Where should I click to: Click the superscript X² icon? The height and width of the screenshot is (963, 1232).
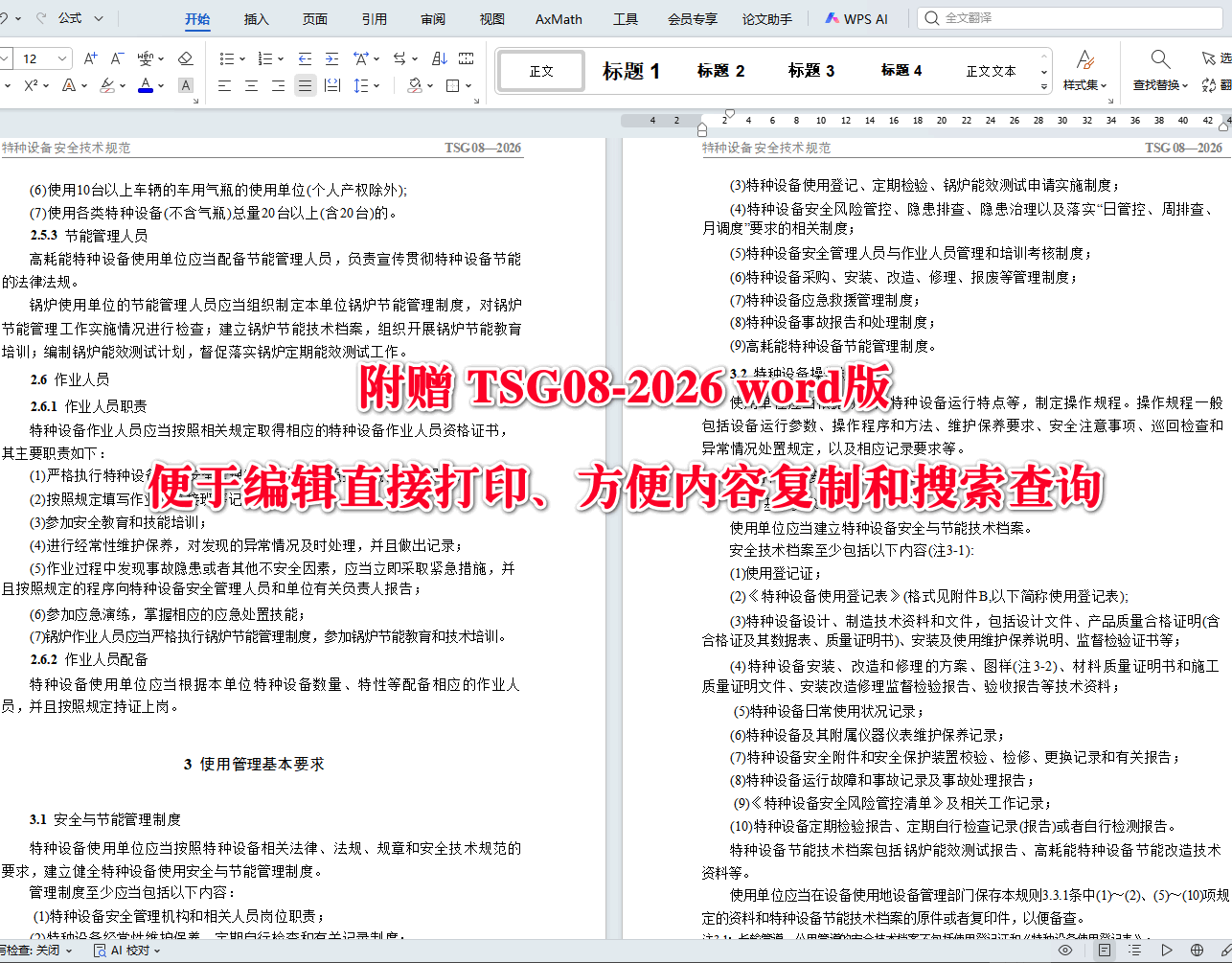coord(31,84)
